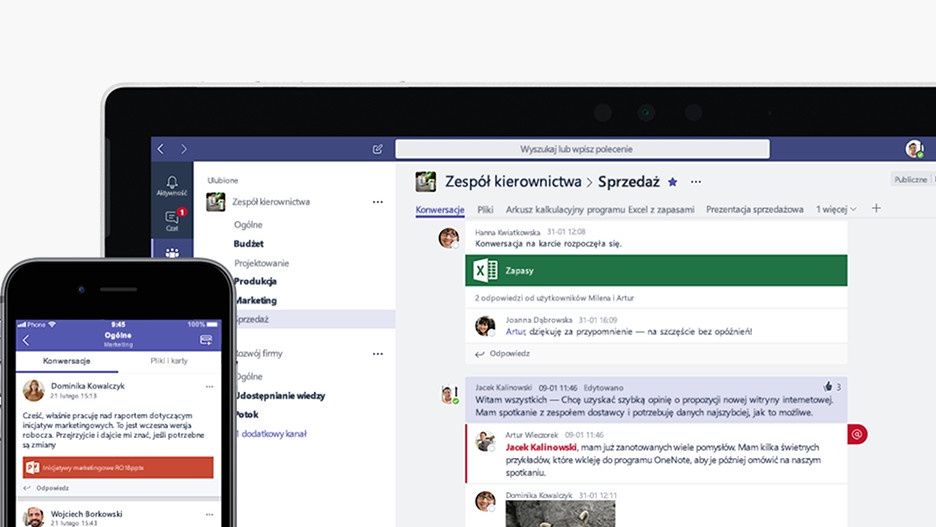Switch to the Pliki tab
The width and height of the screenshot is (936, 527).
(x=485, y=209)
